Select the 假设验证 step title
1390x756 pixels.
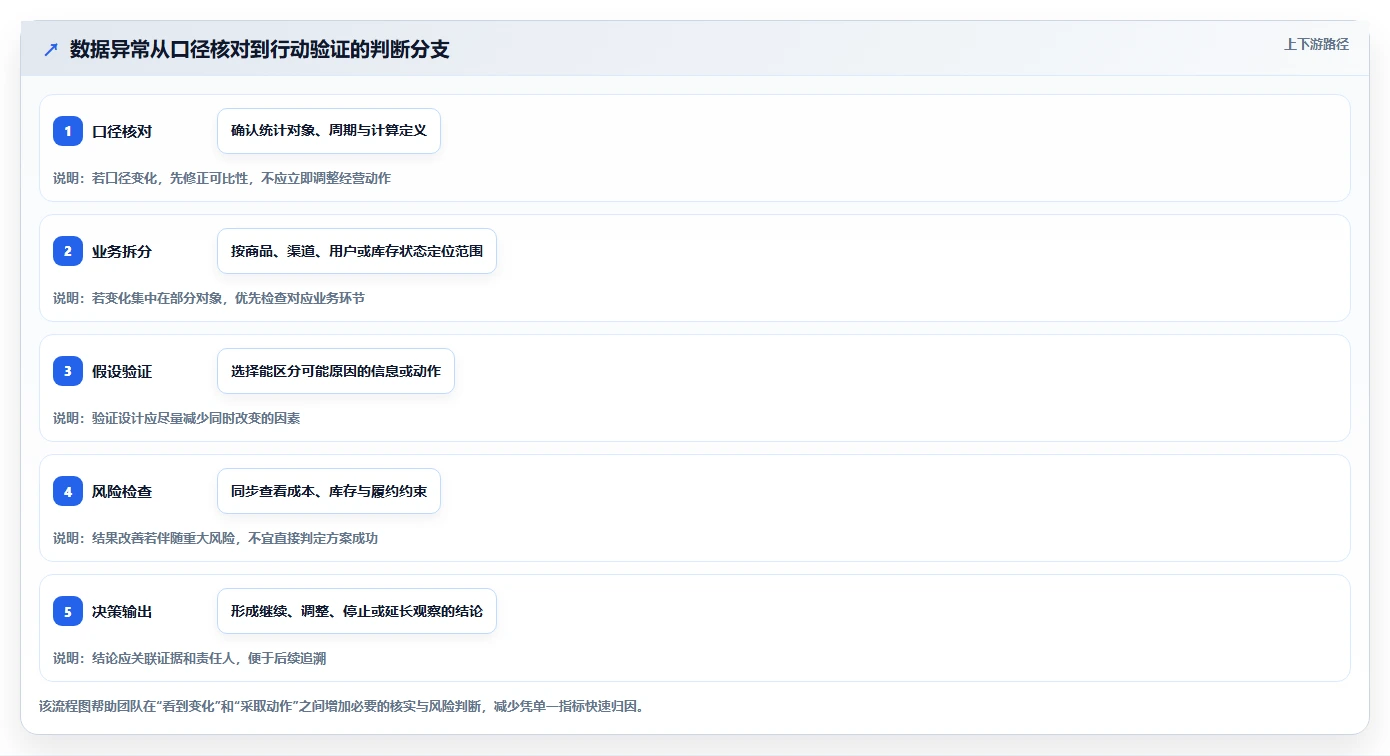tap(122, 371)
